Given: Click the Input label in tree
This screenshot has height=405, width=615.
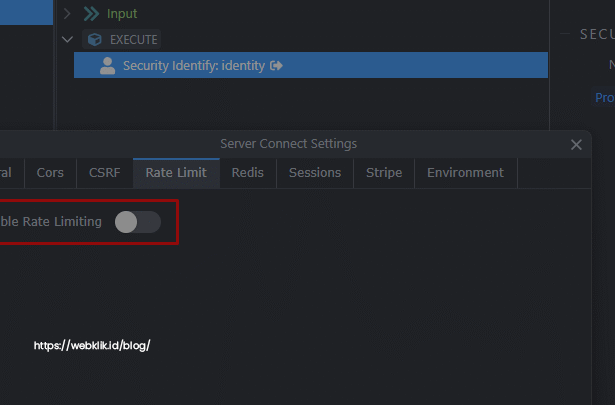Looking at the screenshot, I should coord(122,14).
